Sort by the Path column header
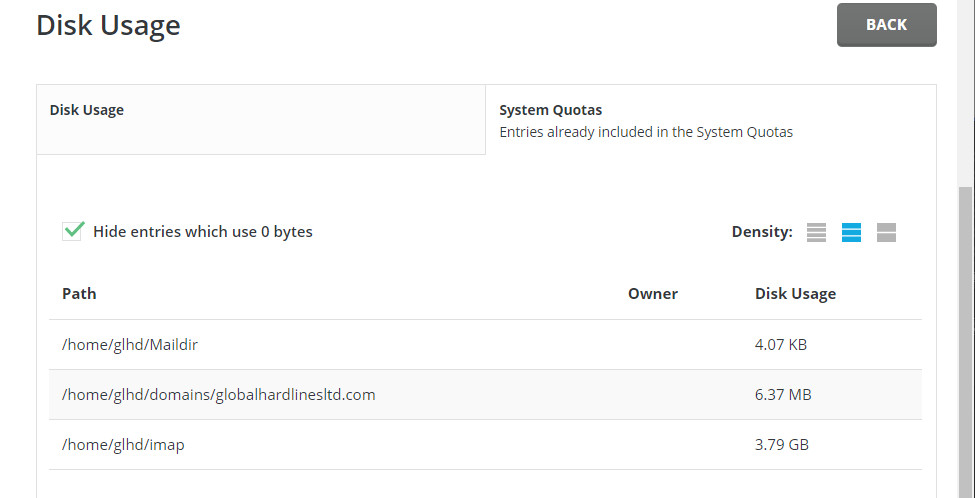The height and width of the screenshot is (498, 975). click(x=79, y=294)
